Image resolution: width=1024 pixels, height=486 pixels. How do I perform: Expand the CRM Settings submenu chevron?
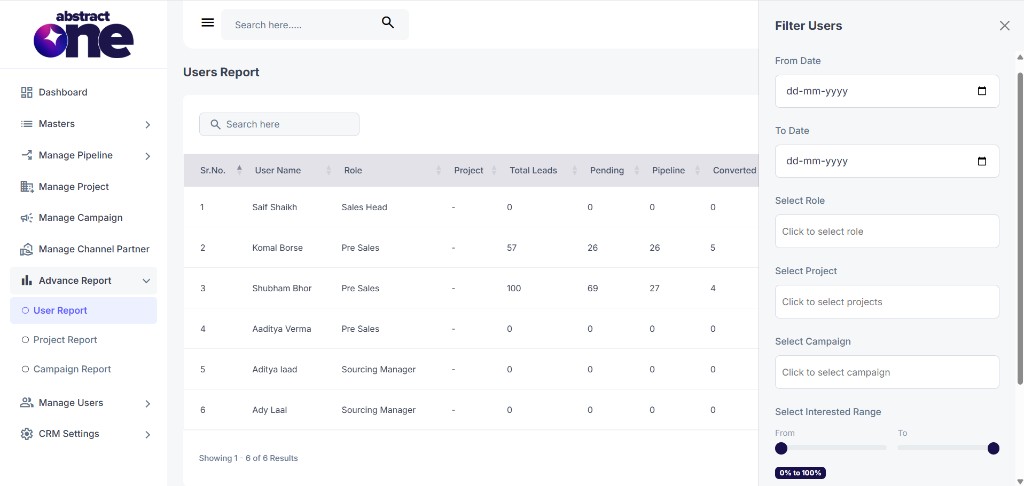click(x=148, y=434)
